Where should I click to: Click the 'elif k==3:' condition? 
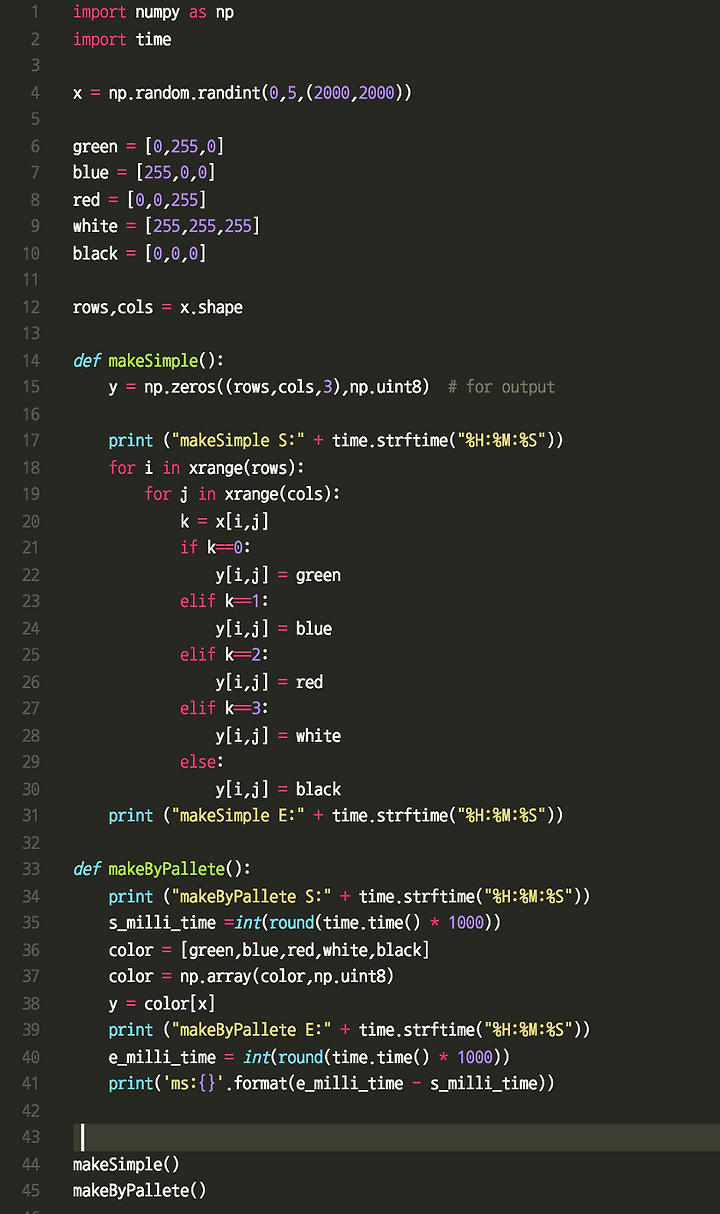(x=225, y=708)
